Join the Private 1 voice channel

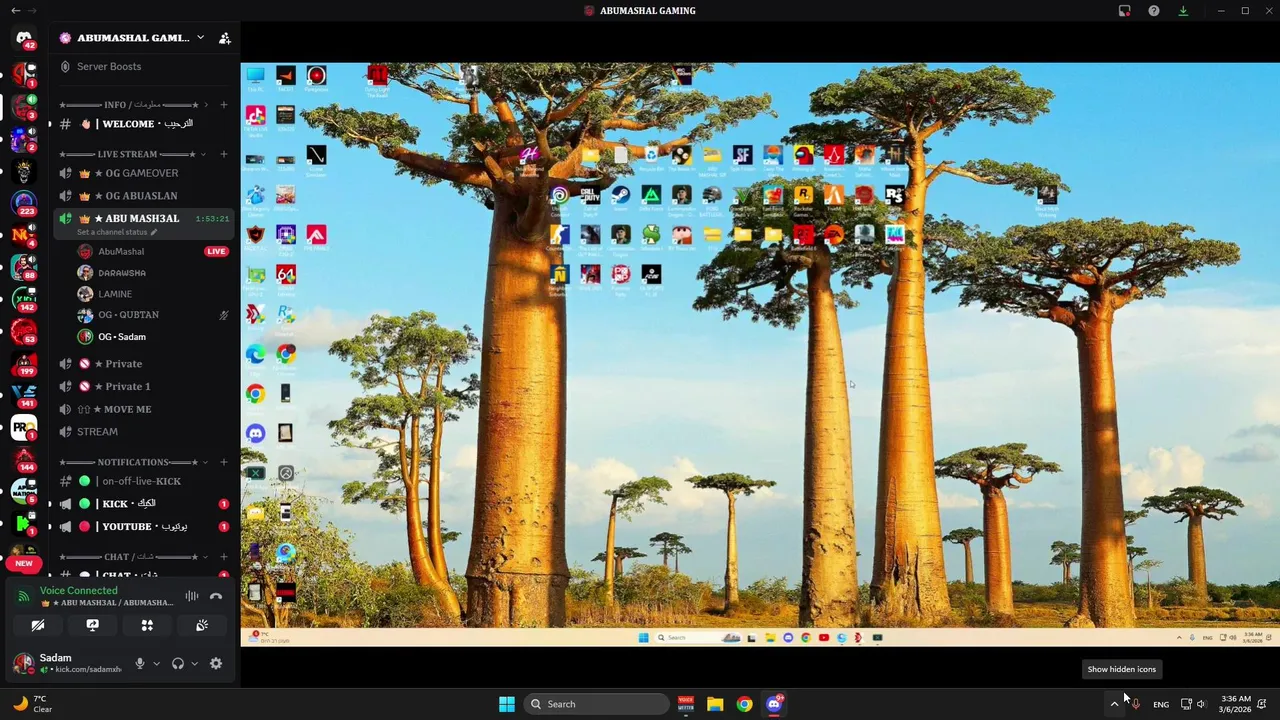pyautogui.click(x=144, y=386)
